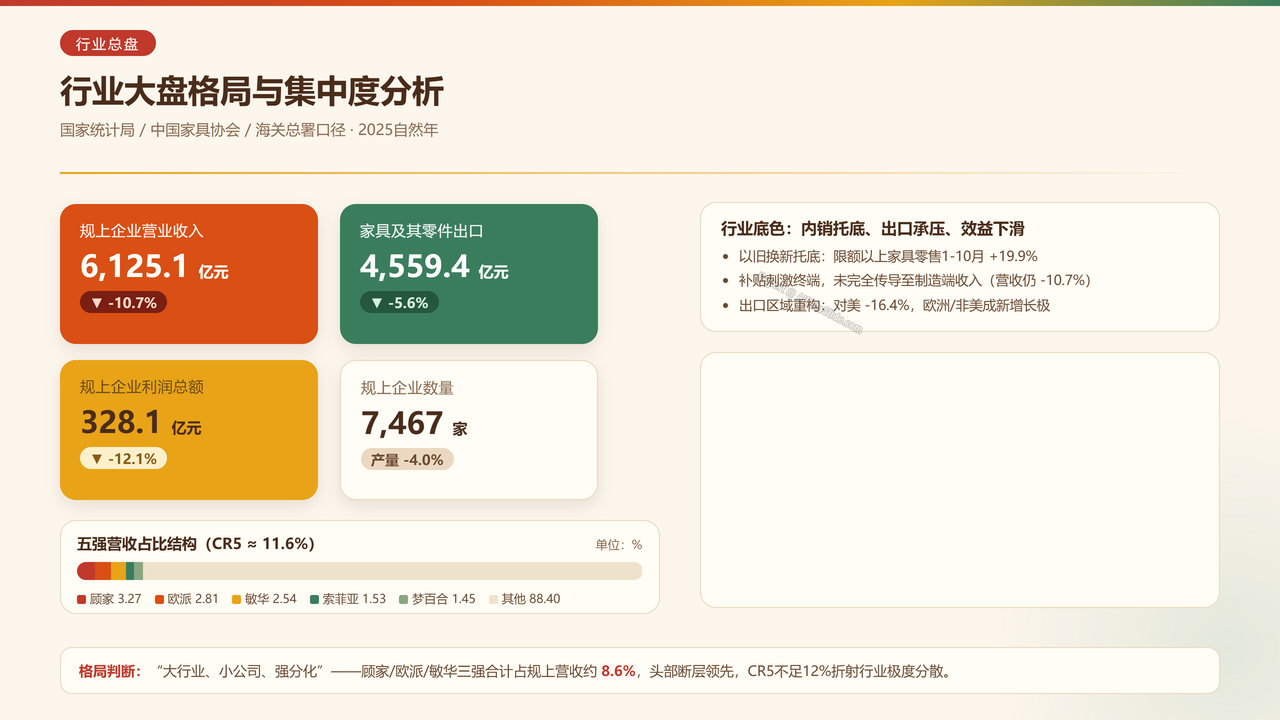This screenshot has height=720, width=1280.
Task: Click the 其他 88.40 legend swatch
Action: (494, 599)
